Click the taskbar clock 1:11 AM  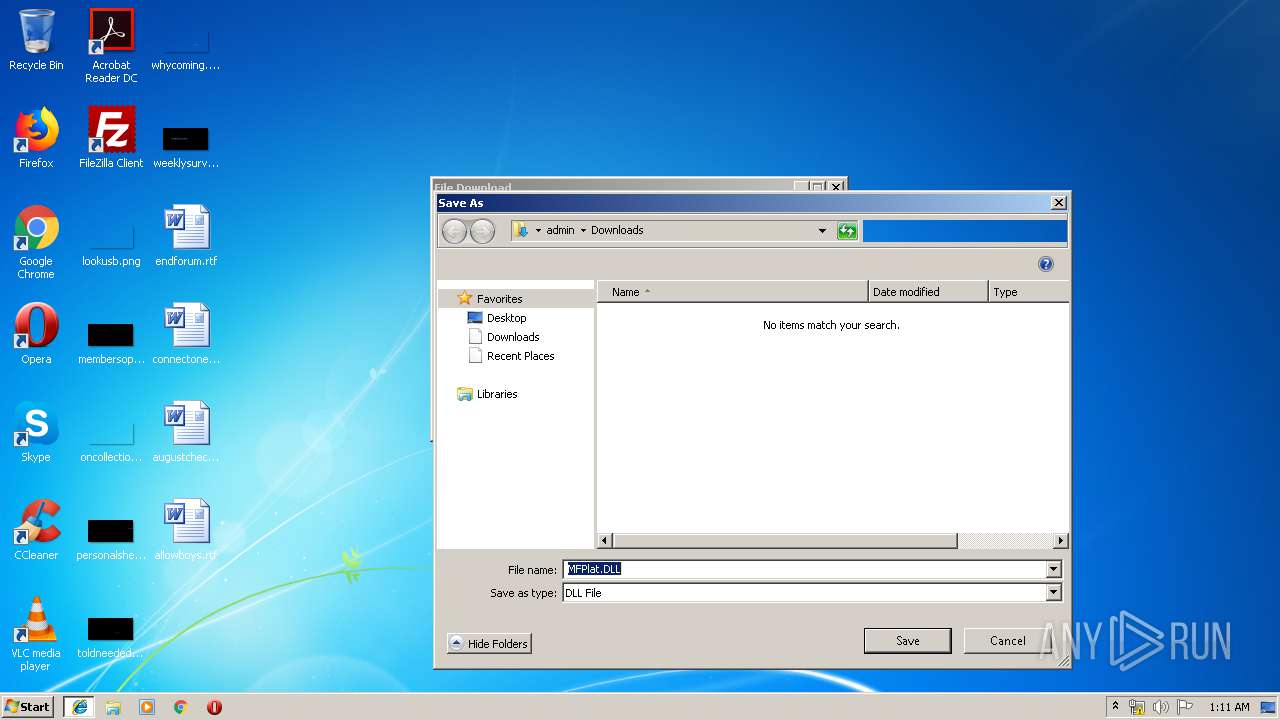pos(1229,707)
